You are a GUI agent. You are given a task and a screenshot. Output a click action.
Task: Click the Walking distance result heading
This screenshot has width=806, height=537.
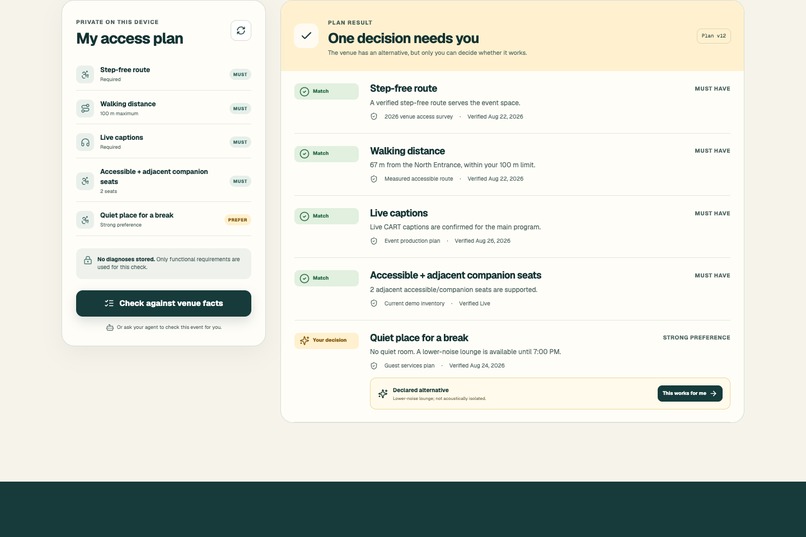(x=408, y=151)
